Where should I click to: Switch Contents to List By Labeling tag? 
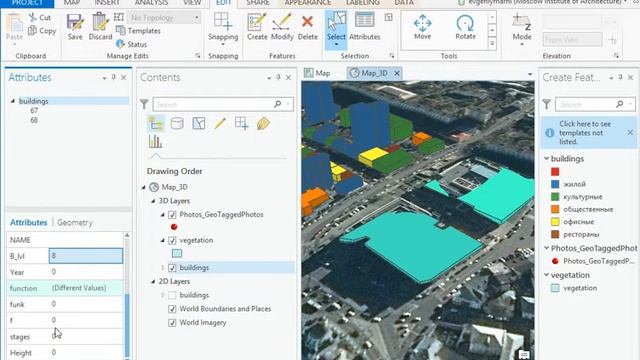[x=263, y=124]
